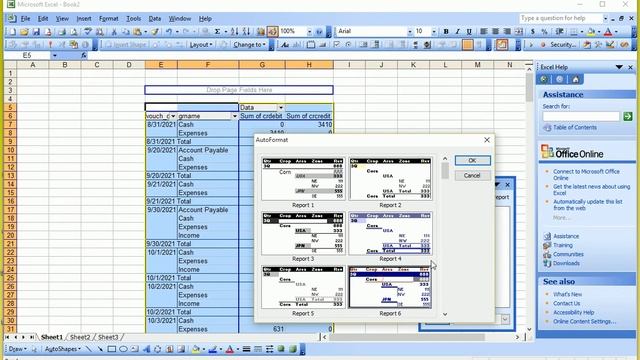
Task: Open the Tools menu
Action: [133, 19]
